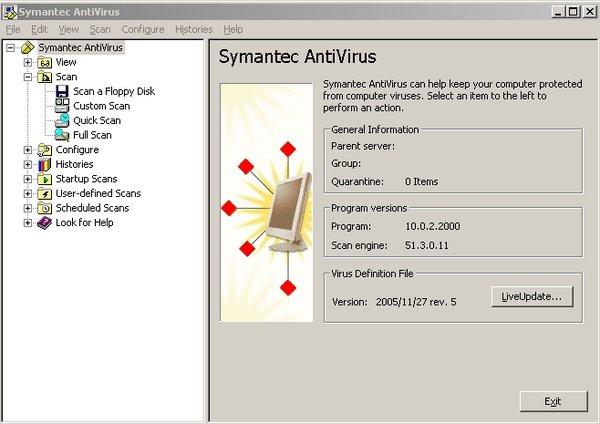Open the View menu
Viewport: 600px width, 424px height.
click(68, 29)
